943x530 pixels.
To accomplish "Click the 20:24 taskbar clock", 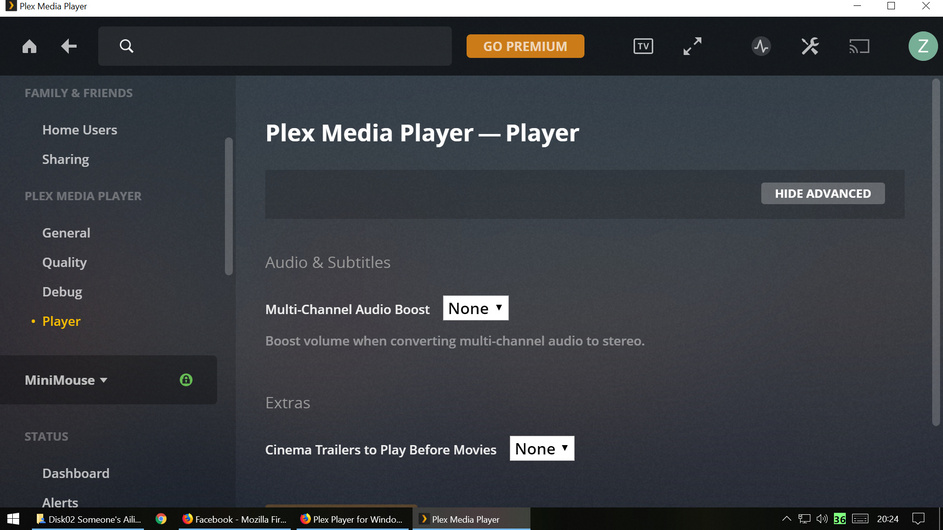I will click(888, 519).
